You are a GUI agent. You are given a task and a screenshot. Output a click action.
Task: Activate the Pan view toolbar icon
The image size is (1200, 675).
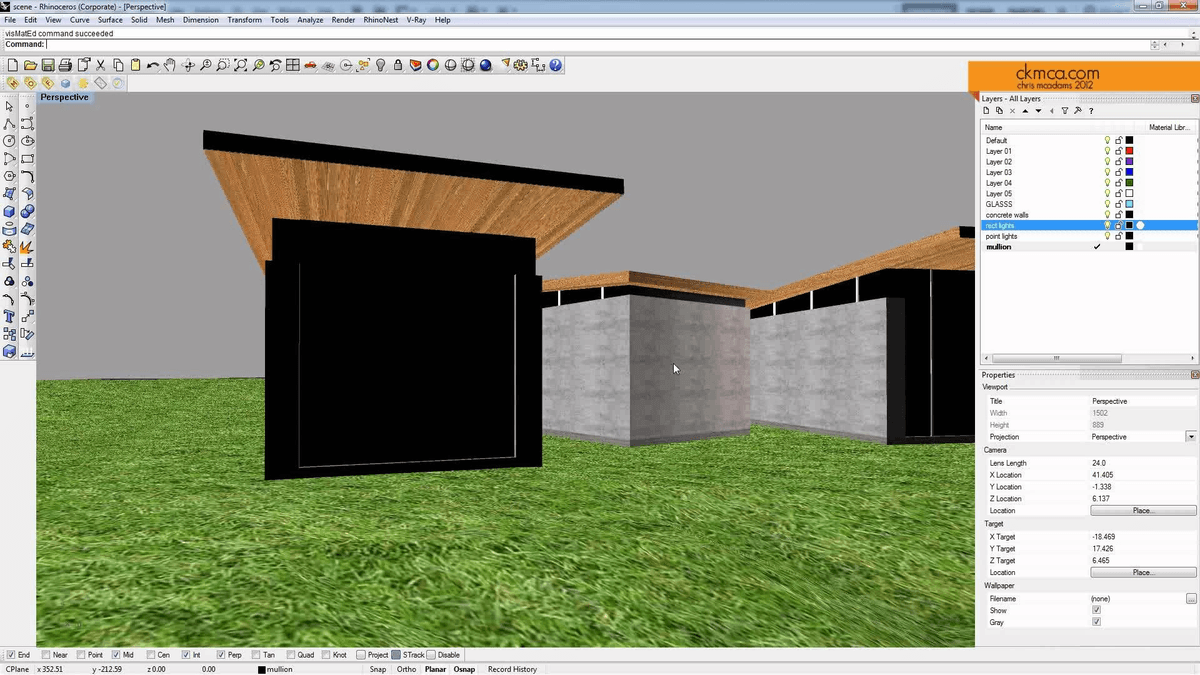tap(170, 65)
